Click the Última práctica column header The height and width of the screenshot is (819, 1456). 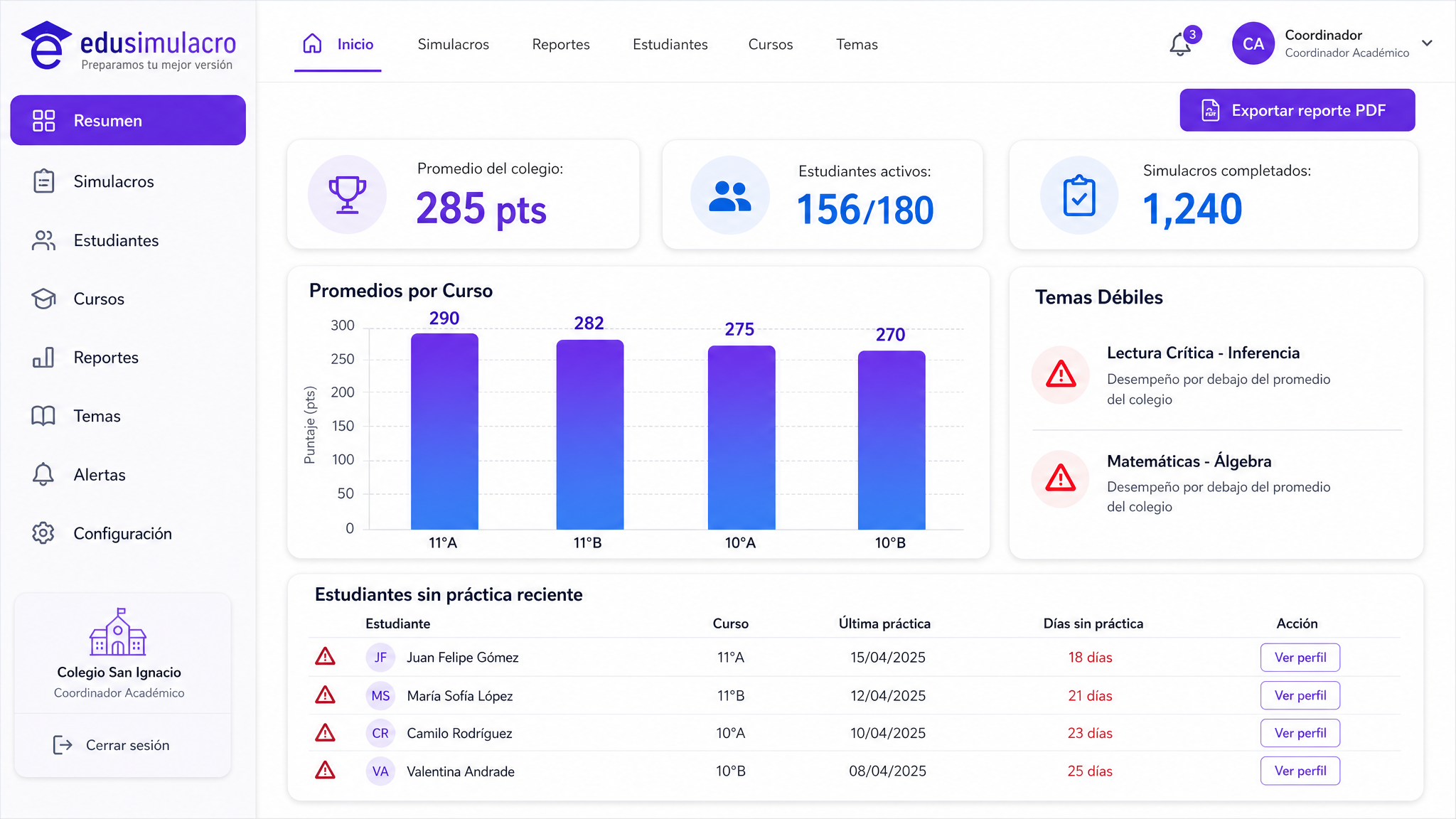(x=884, y=623)
